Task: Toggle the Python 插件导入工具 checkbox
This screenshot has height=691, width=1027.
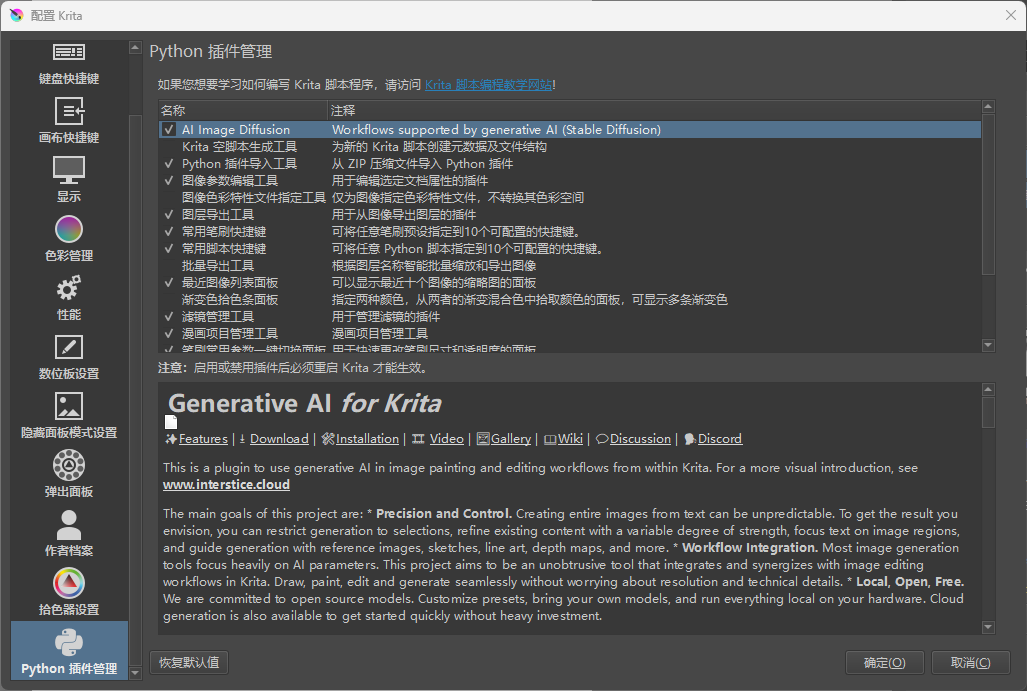Action: pos(169,164)
